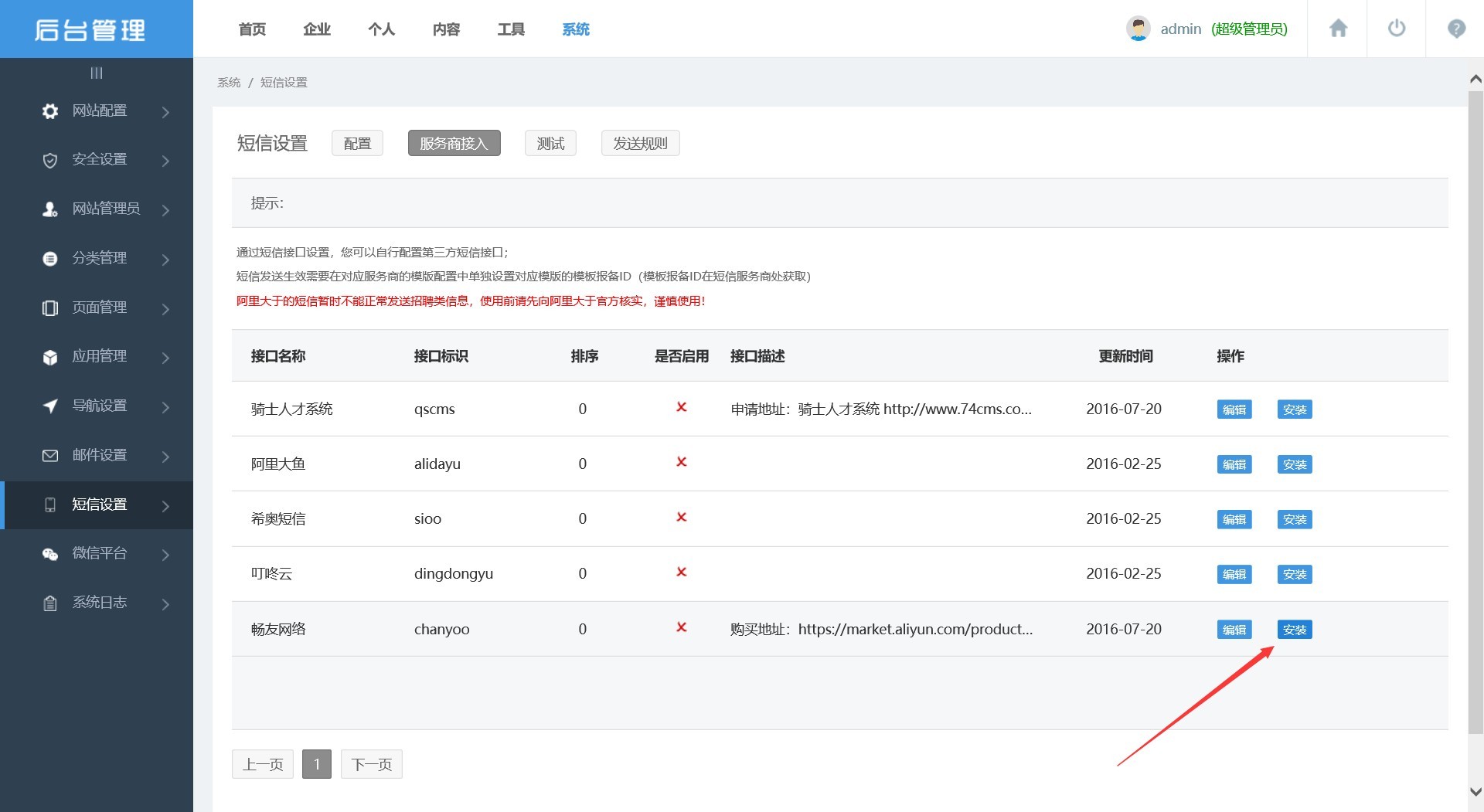Viewport: 1484px width, 812px height.
Task: Open the 个人 top menu
Action: 382,29
